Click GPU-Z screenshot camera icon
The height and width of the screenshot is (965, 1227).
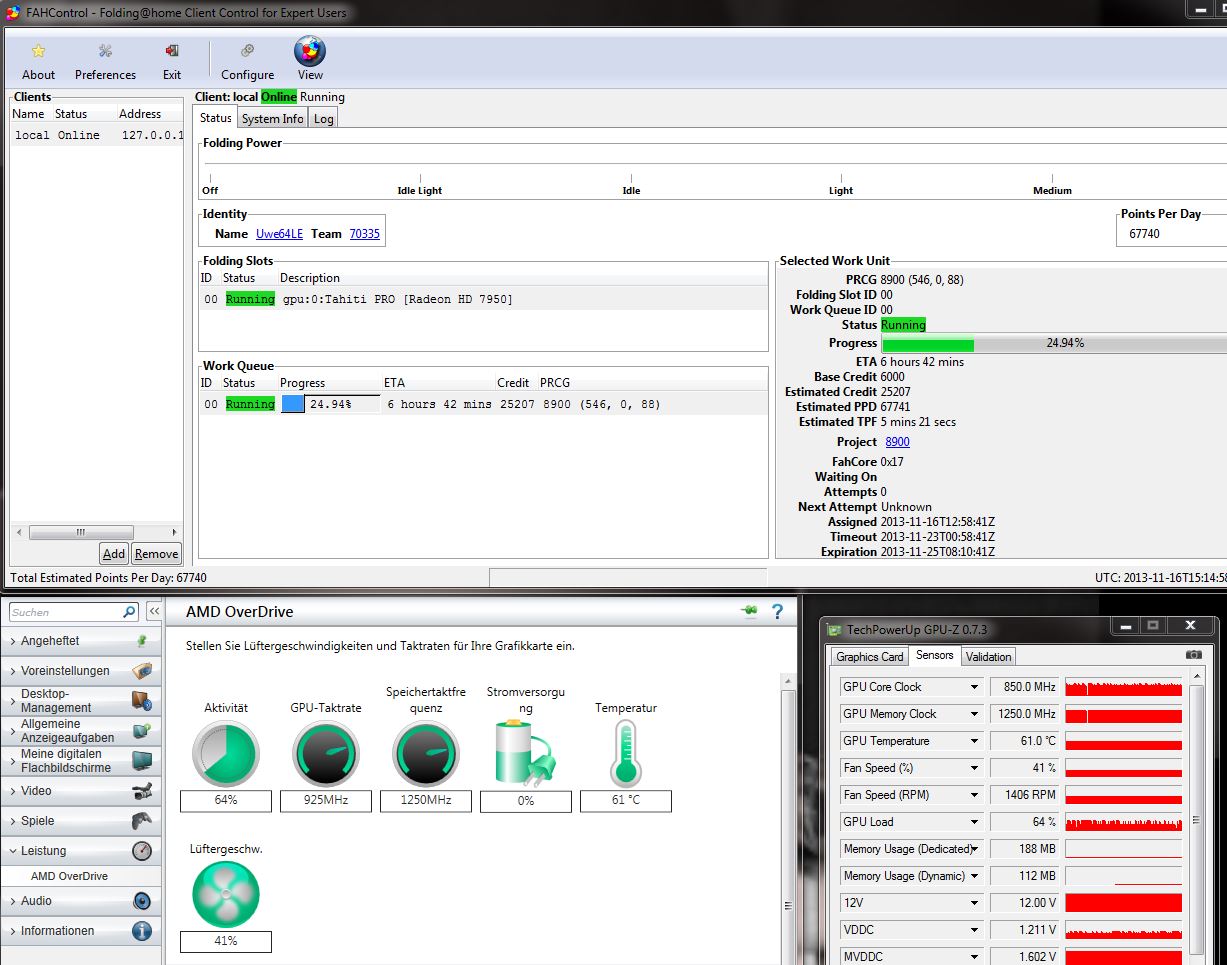(x=1193, y=655)
